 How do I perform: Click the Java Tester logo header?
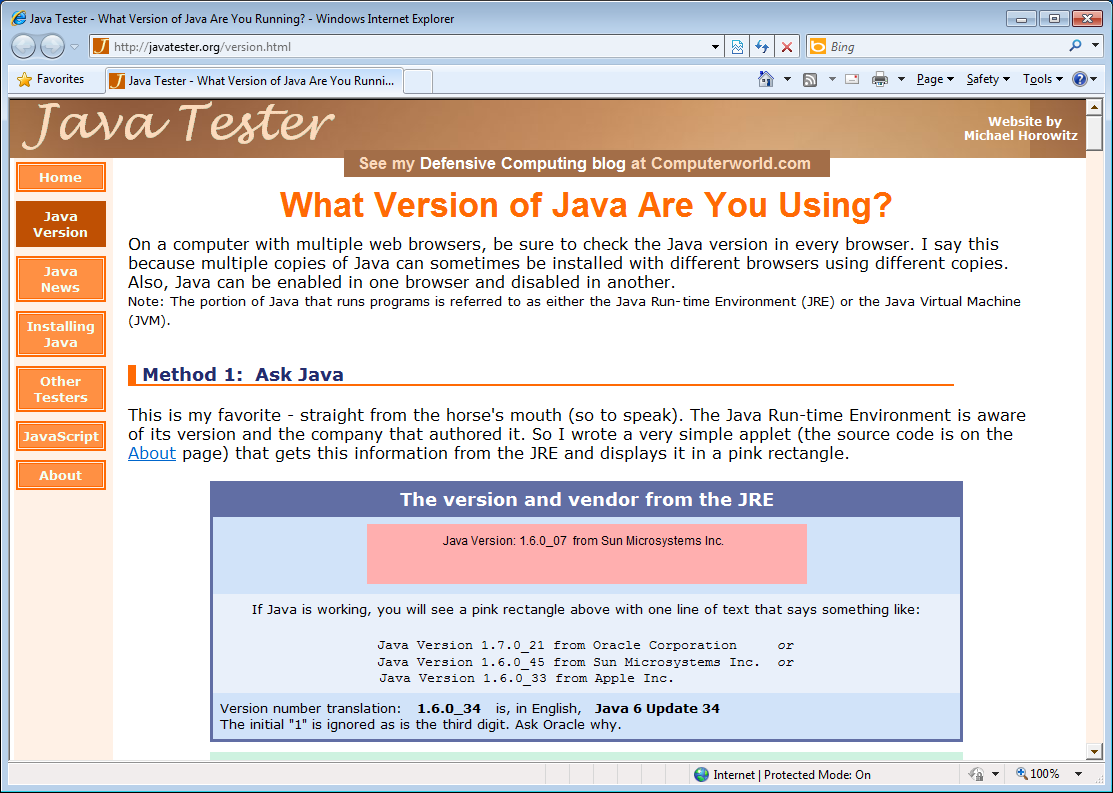[177, 124]
